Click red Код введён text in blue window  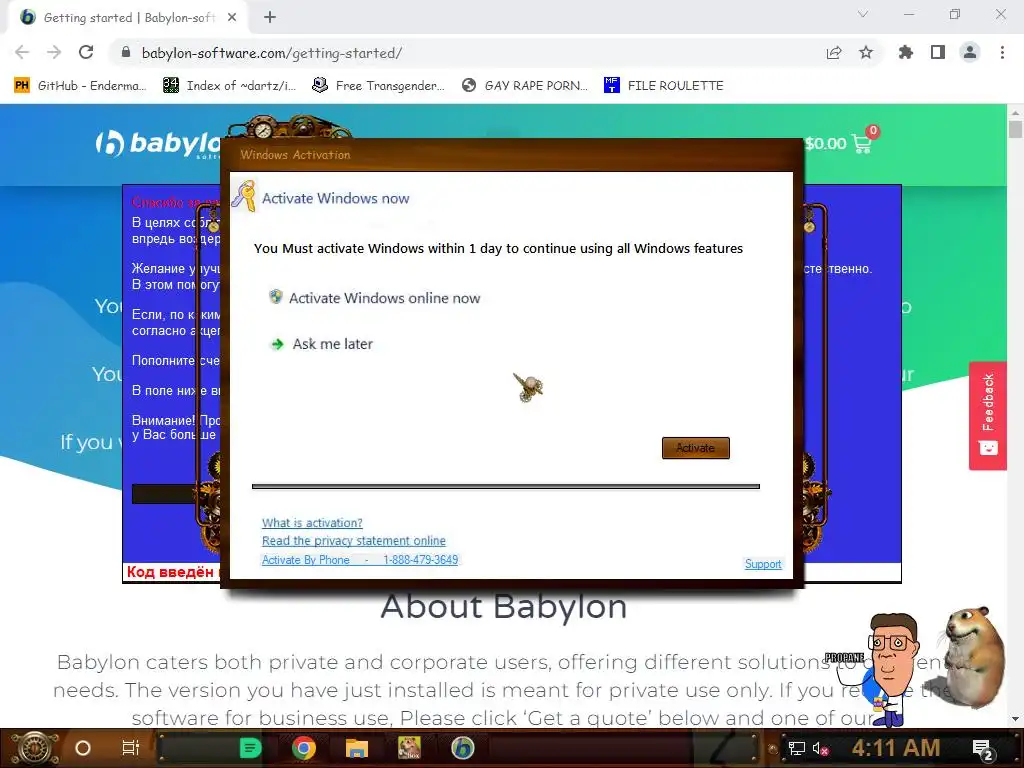point(170,572)
